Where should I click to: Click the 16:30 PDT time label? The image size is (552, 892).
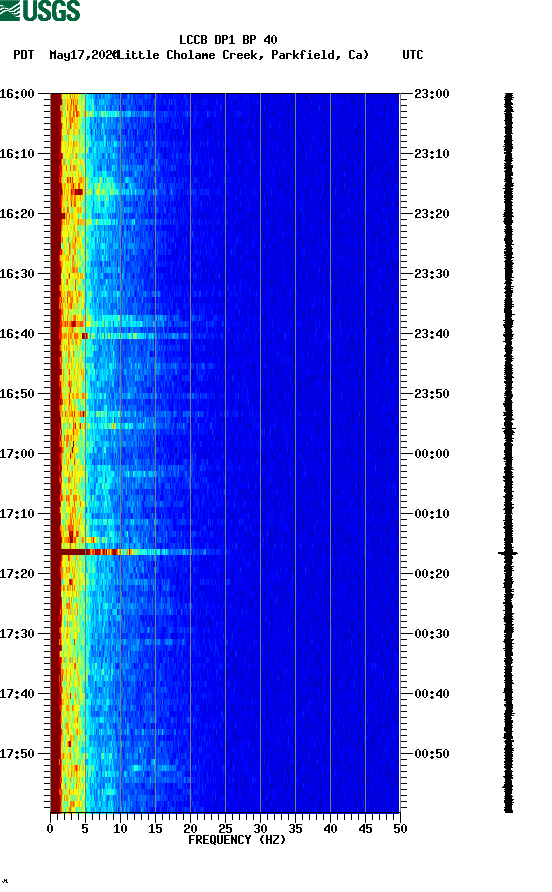[x=17, y=274]
